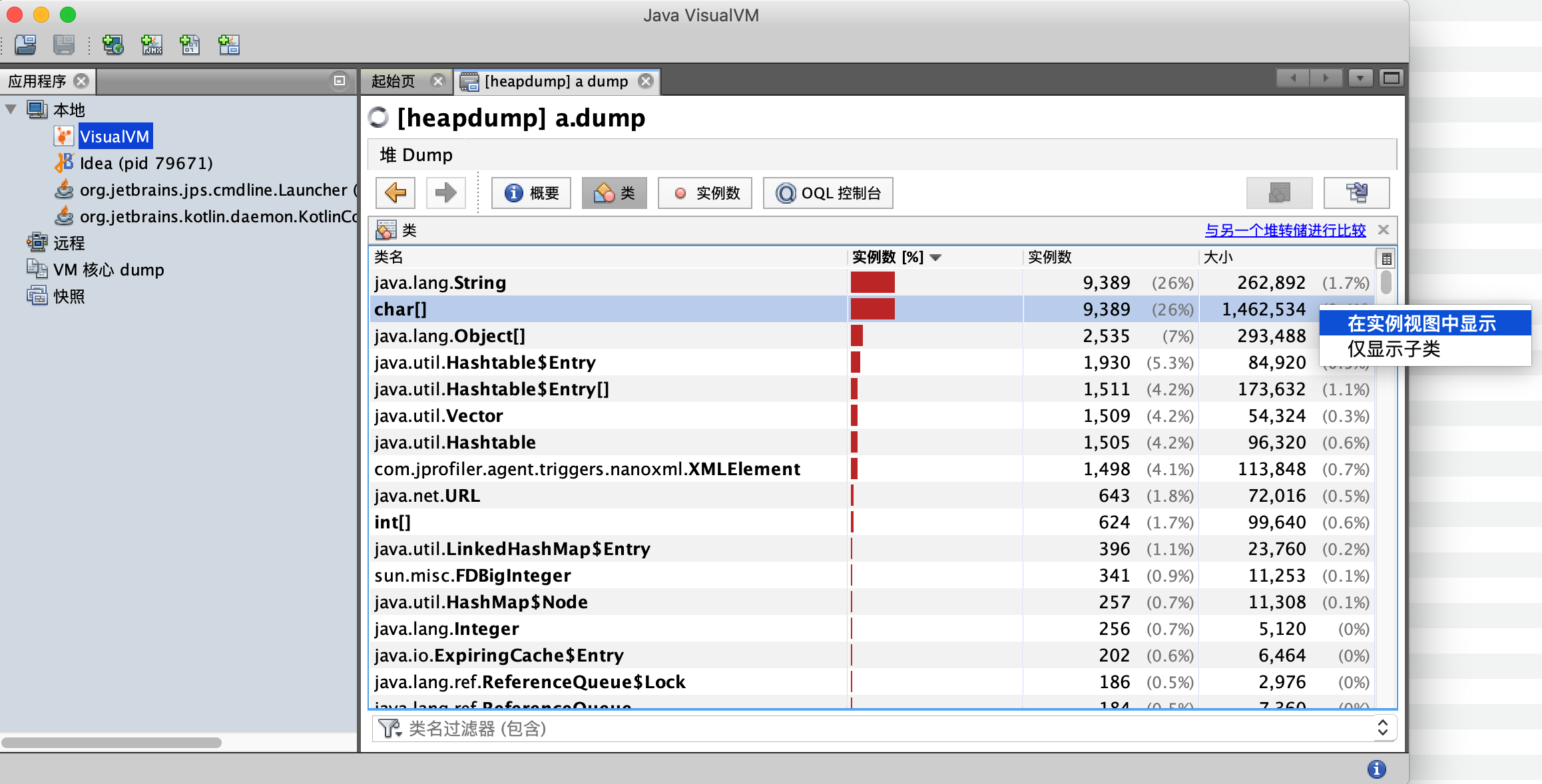Close the 应用程序 panel tab
Screen dimensions: 1542x784
coord(81,81)
